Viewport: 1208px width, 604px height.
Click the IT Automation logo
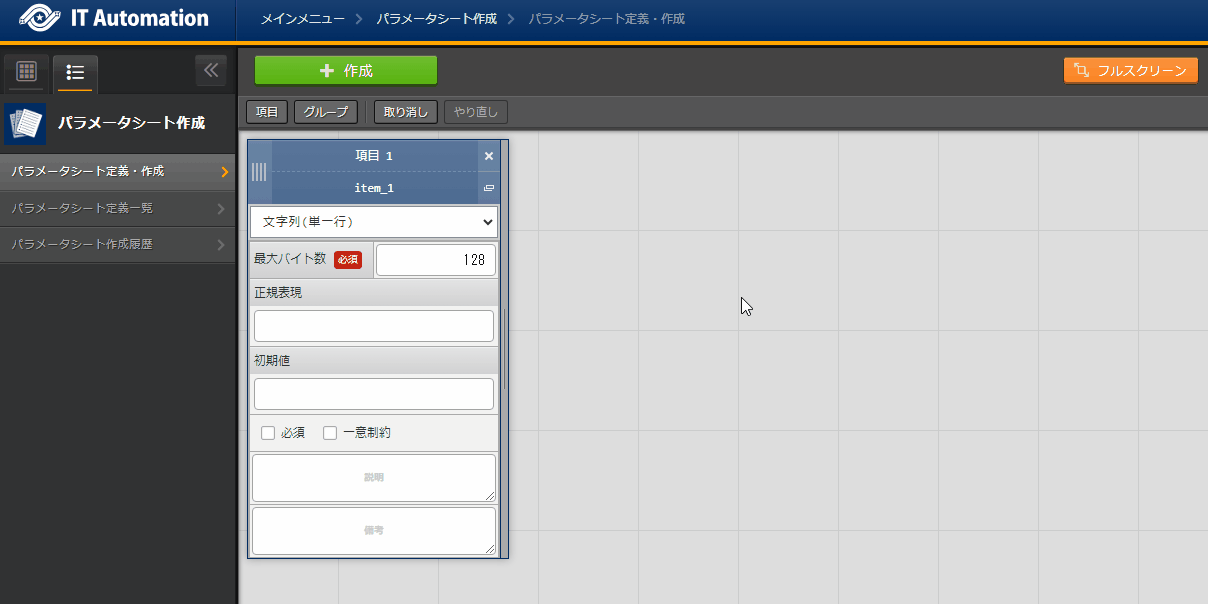pyautogui.click(x=114, y=19)
